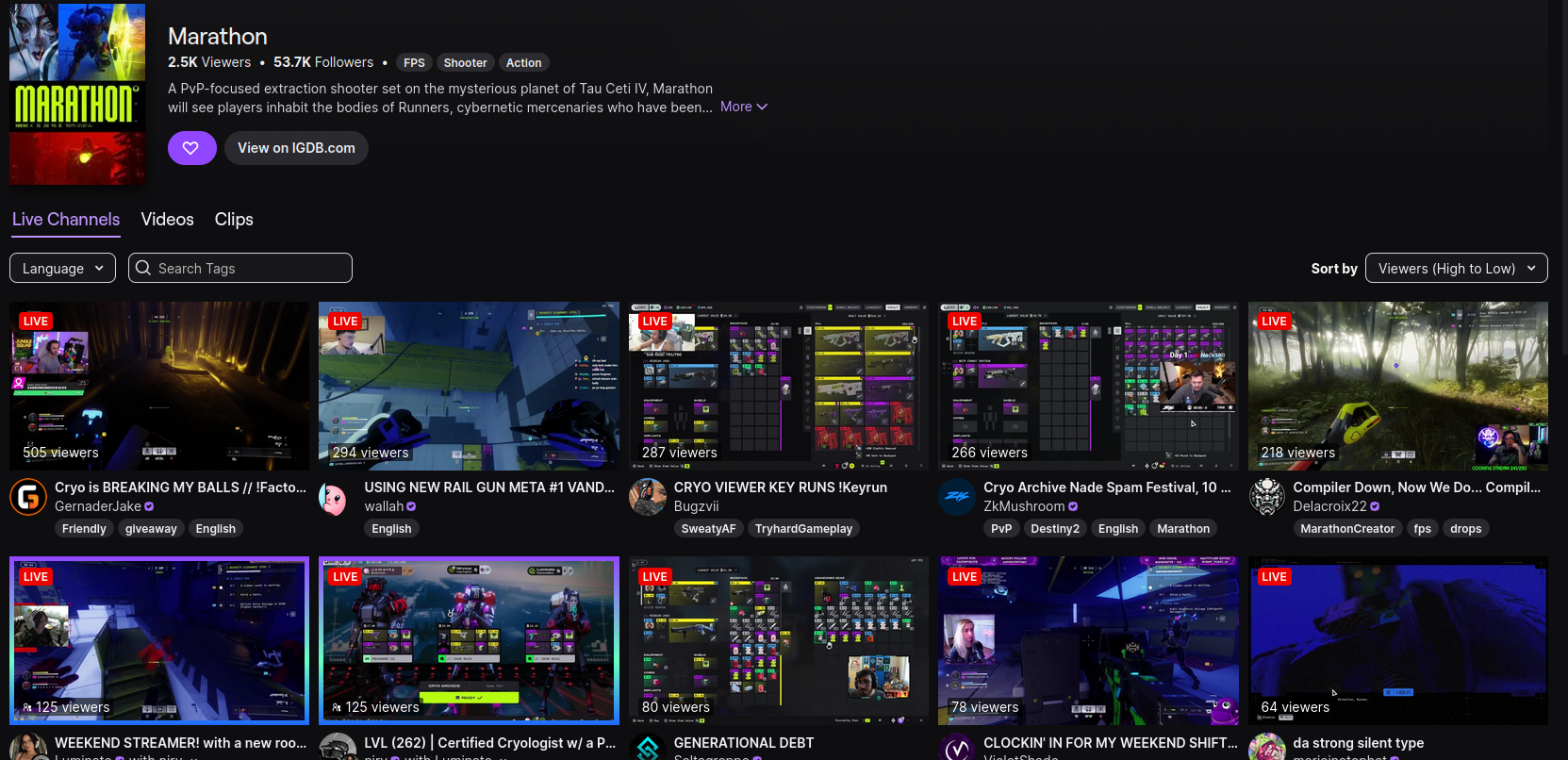The width and height of the screenshot is (1568, 760).
Task: Open the Sort by Viewers dropdown
Action: pos(1457,268)
